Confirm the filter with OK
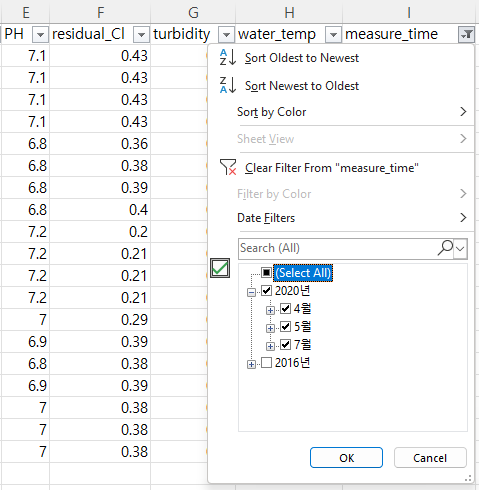The height and width of the screenshot is (490, 479). coord(346,458)
